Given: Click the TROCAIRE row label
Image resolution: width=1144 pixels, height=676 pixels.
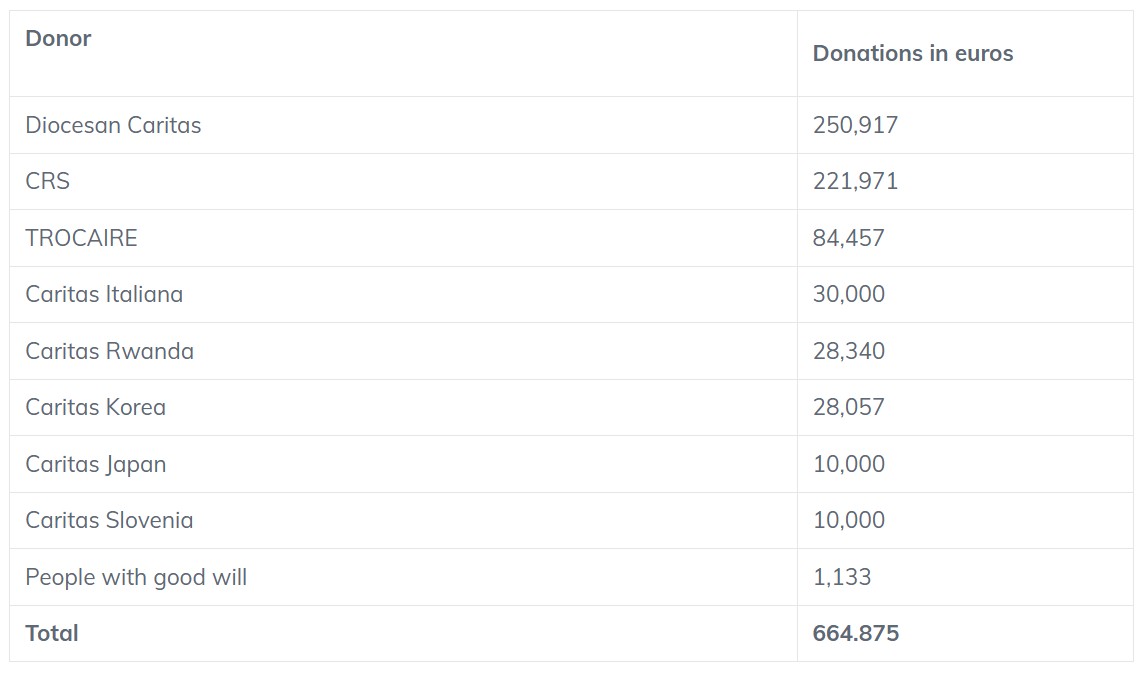Looking at the screenshot, I should click(x=81, y=238).
